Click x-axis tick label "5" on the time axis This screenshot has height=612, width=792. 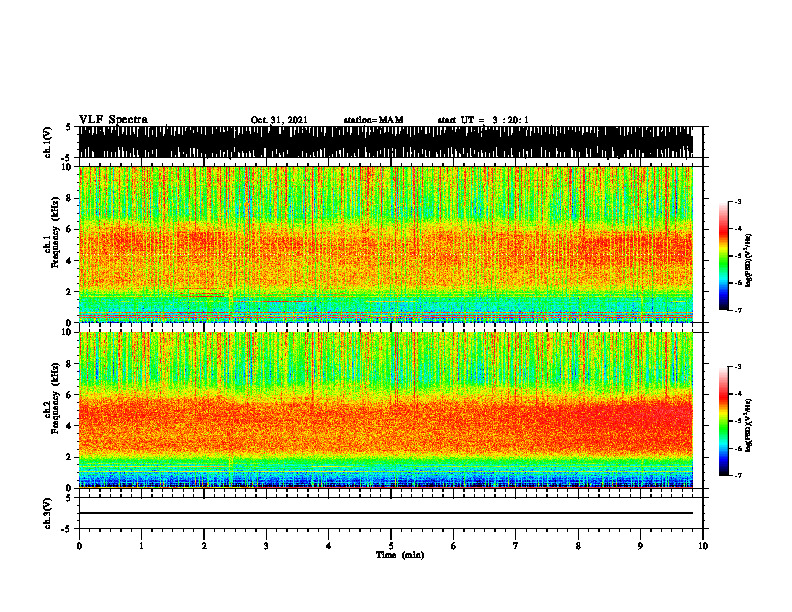(x=391, y=546)
